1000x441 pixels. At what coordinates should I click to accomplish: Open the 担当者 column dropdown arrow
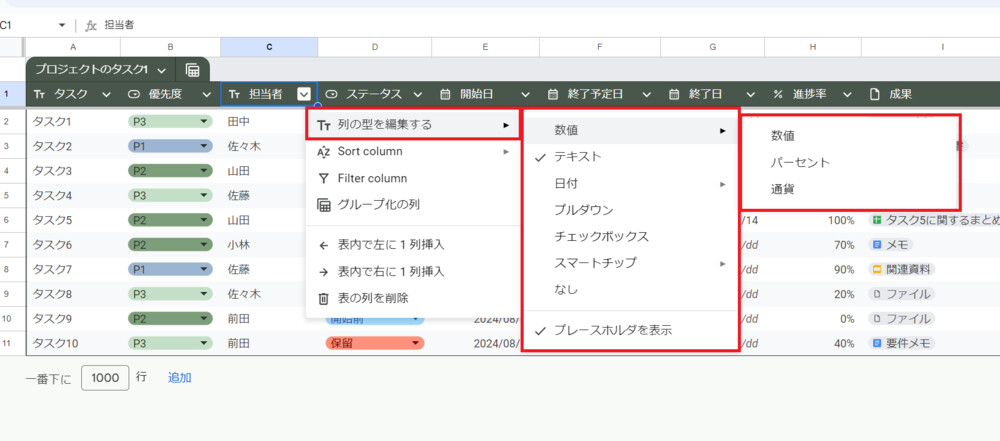coord(303,94)
